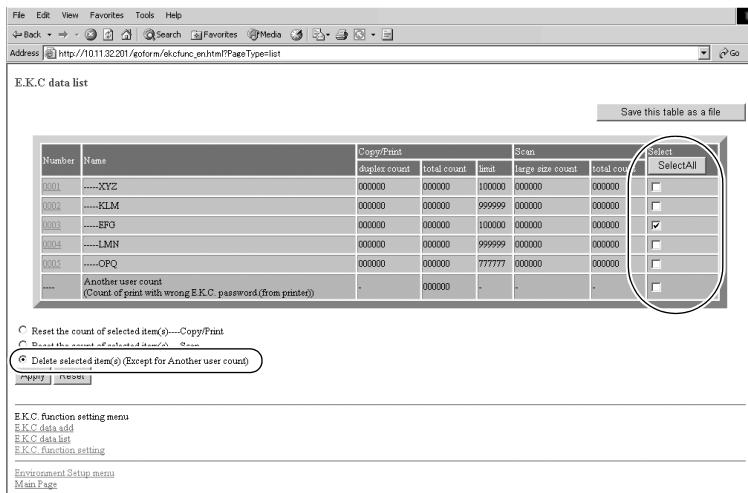Expand the Address bar dropdown arrow
748x493 pixels.
[704, 53]
